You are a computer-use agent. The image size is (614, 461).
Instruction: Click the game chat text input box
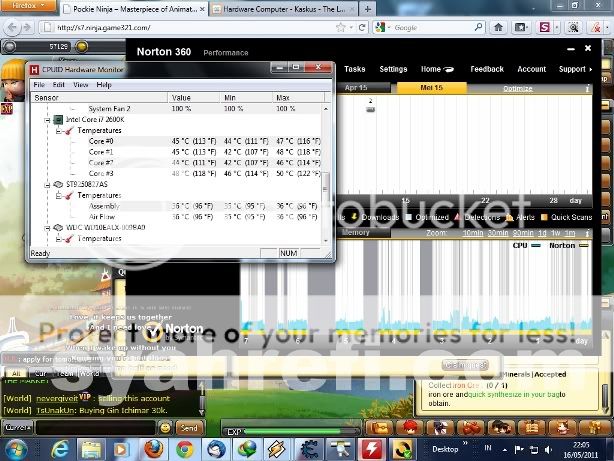click(96, 427)
